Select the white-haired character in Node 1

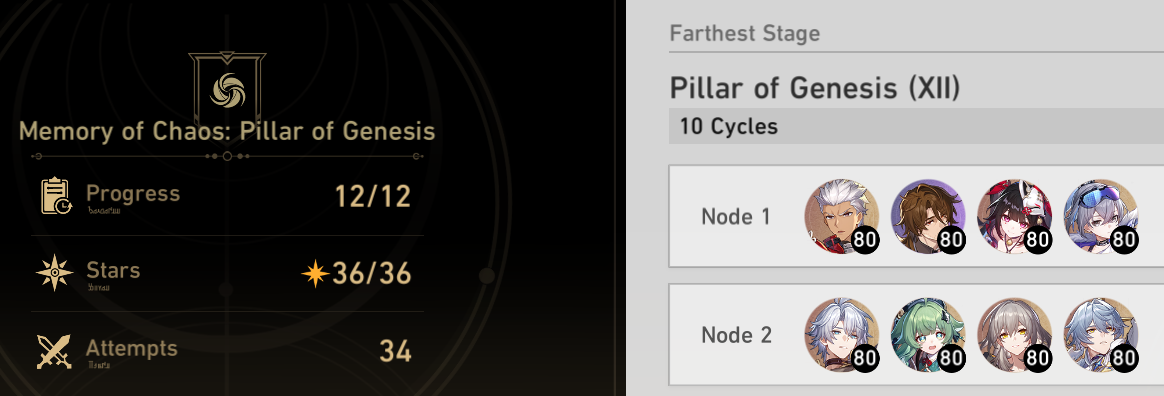point(842,216)
